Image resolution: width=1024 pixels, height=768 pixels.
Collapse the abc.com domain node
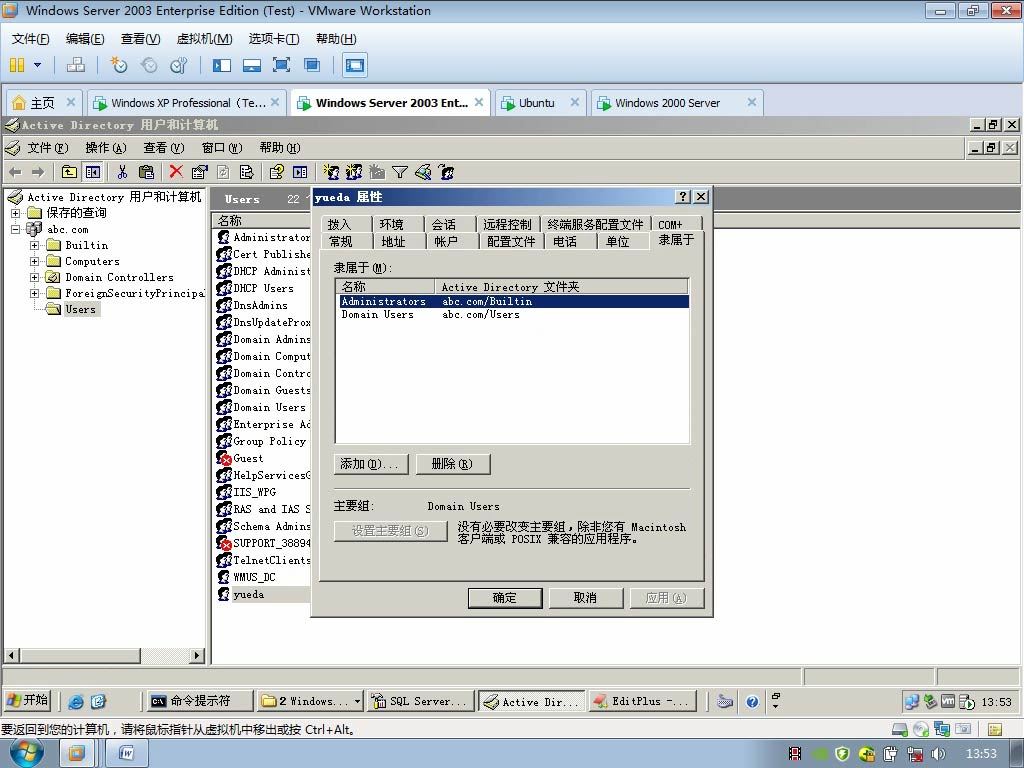click(x=16, y=229)
